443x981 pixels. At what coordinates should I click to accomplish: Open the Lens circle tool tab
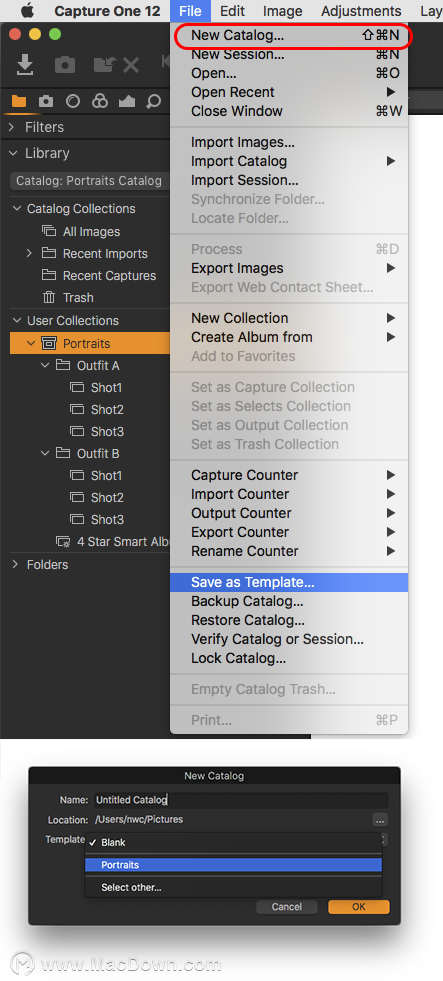click(x=73, y=101)
